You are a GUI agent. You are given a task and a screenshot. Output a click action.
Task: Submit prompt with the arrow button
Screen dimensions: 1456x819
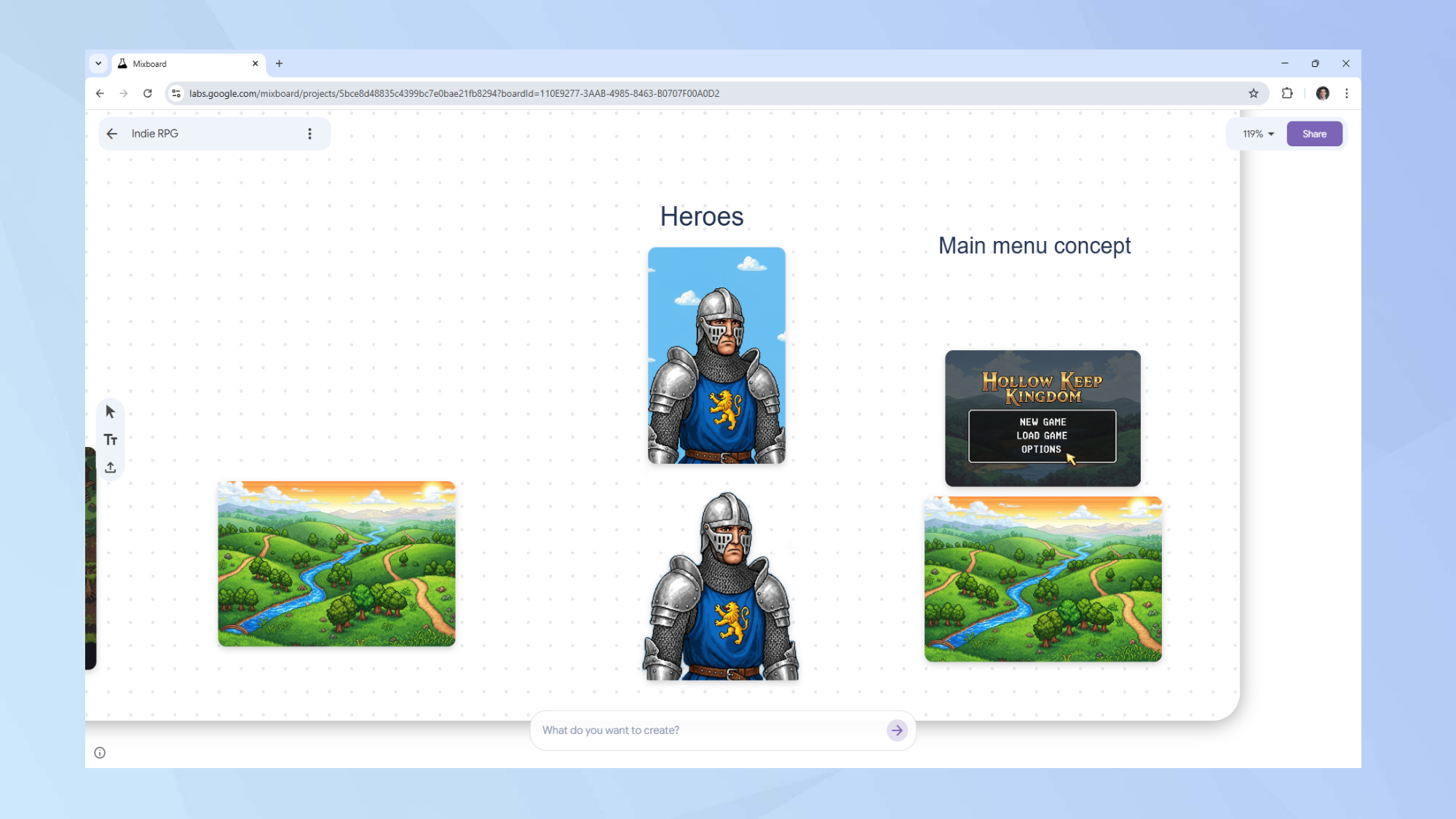[x=897, y=730]
